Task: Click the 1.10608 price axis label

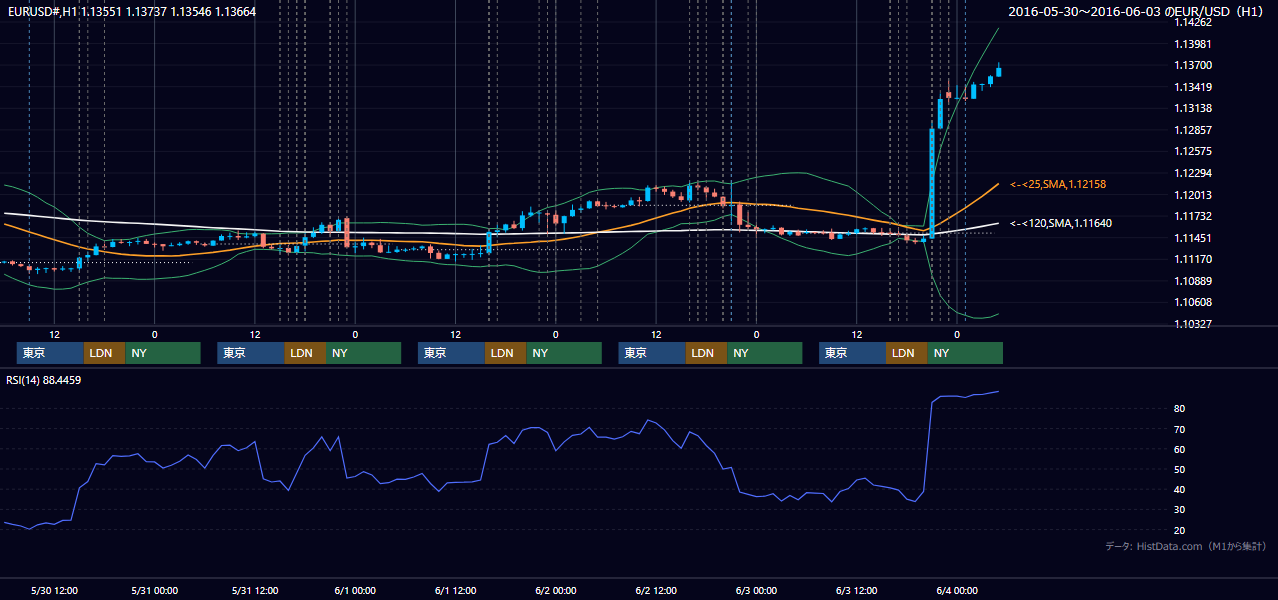Action: tap(1193, 302)
